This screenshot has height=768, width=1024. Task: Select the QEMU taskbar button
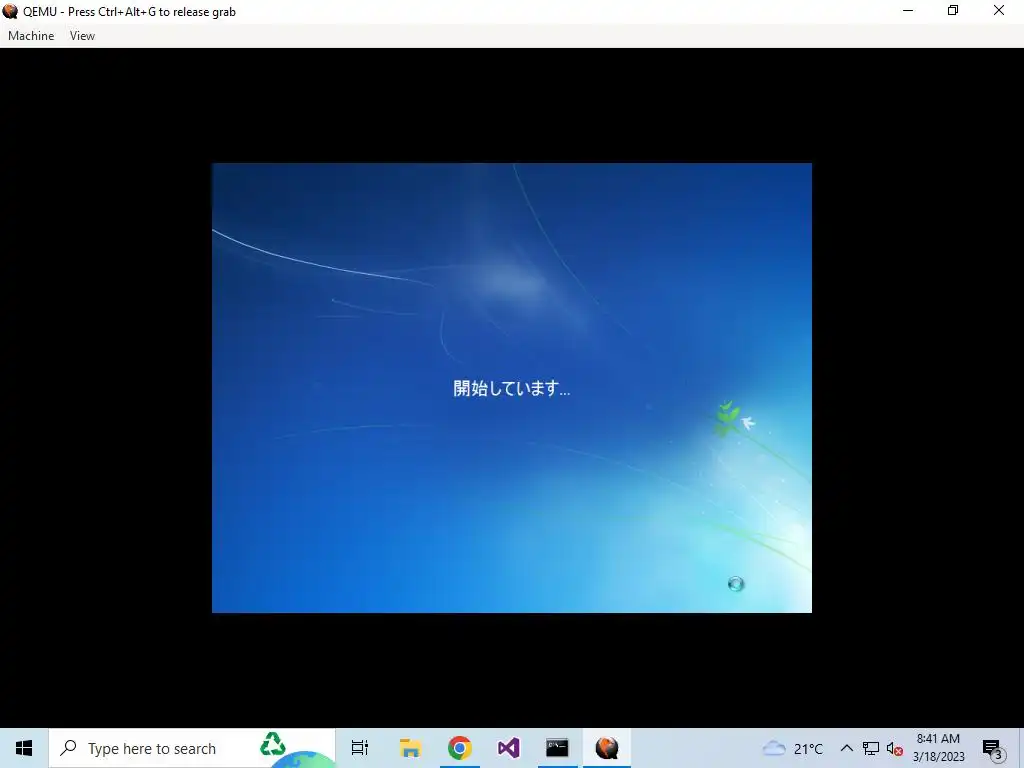(607, 748)
